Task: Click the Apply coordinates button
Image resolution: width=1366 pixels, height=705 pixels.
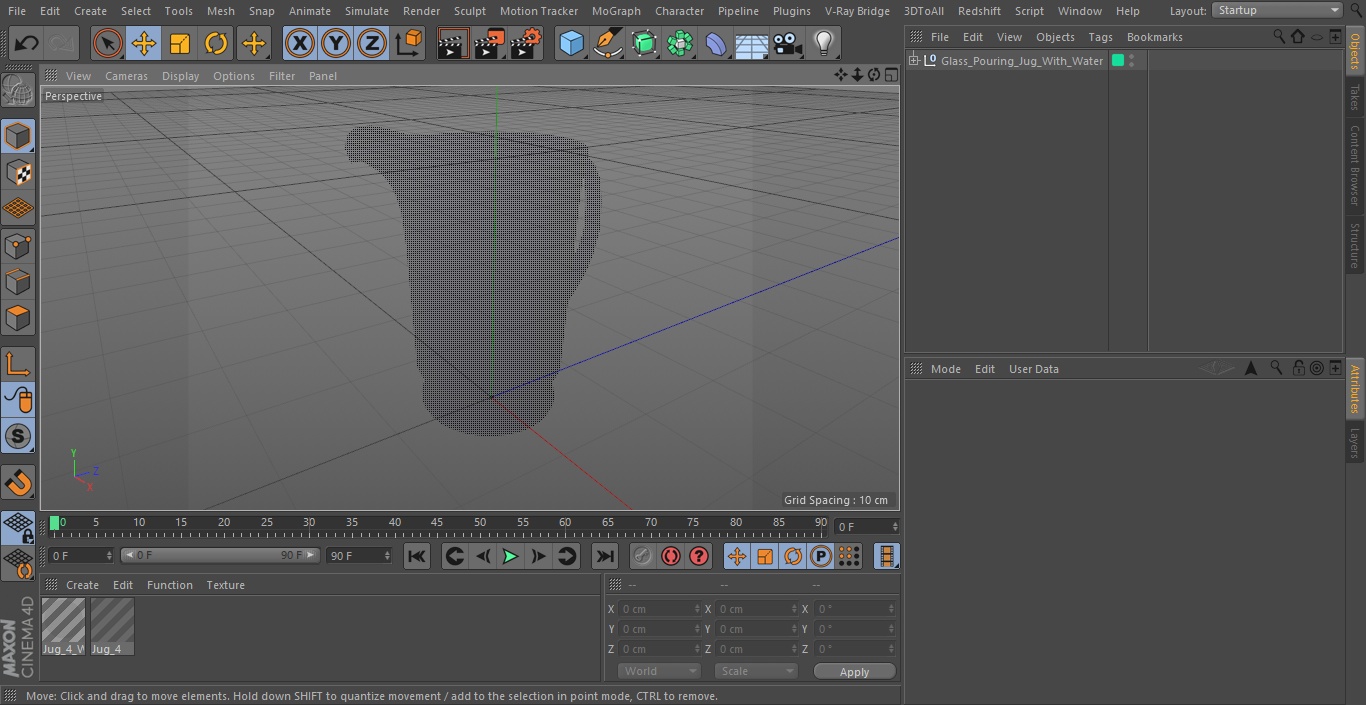Action: 854,671
